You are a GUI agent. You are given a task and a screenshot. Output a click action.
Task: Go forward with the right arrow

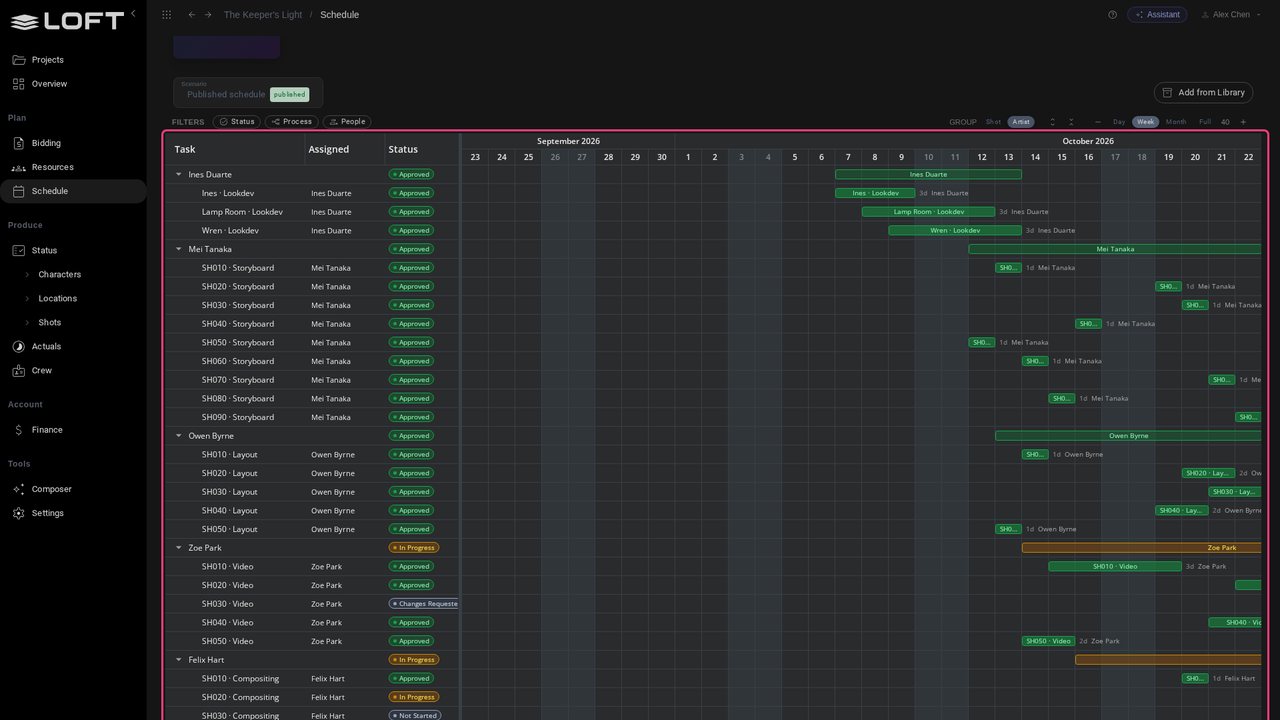[208, 15]
